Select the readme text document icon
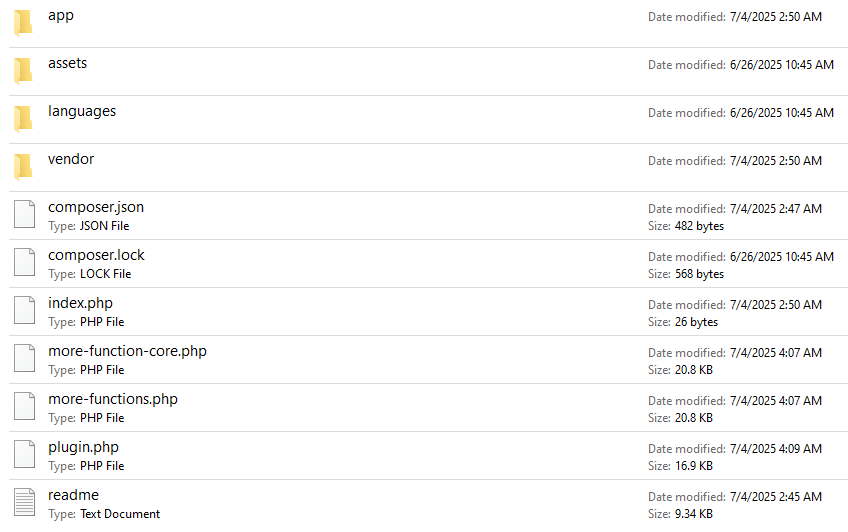This screenshot has height=532, width=848. coord(24,503)
